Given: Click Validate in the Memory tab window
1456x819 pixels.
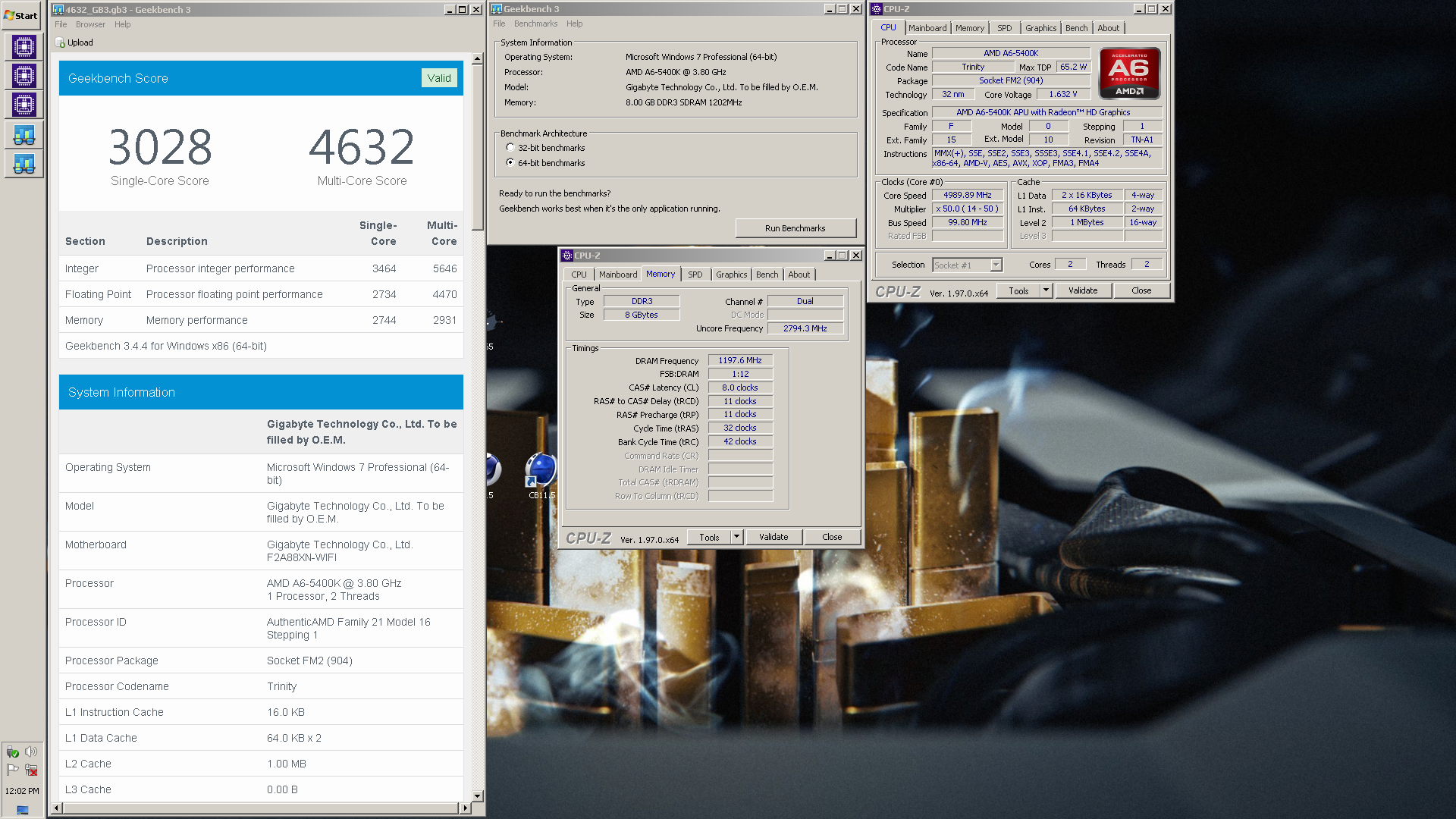Looking at the screenshot, I should [773, 537].
